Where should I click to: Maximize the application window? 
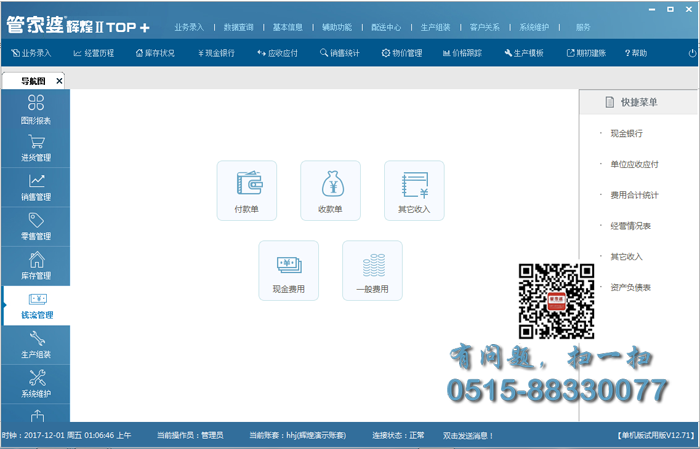[671, 9]
